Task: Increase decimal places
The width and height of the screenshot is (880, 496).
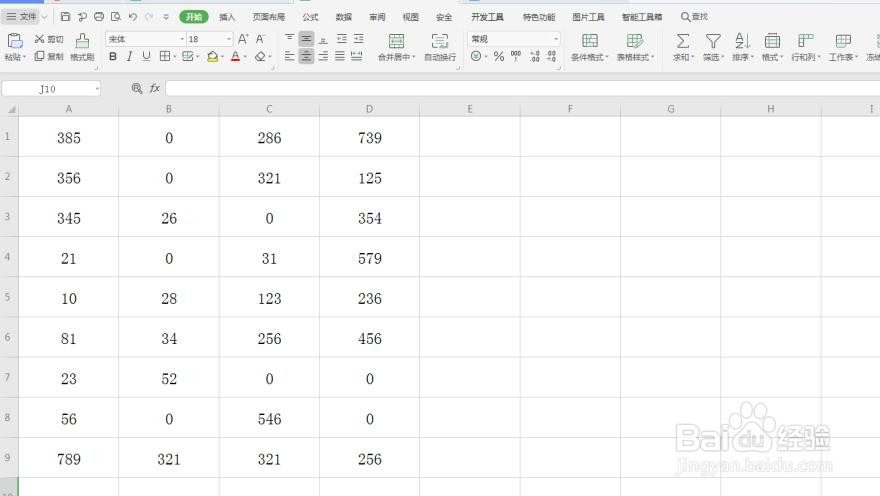Action: 535,56
